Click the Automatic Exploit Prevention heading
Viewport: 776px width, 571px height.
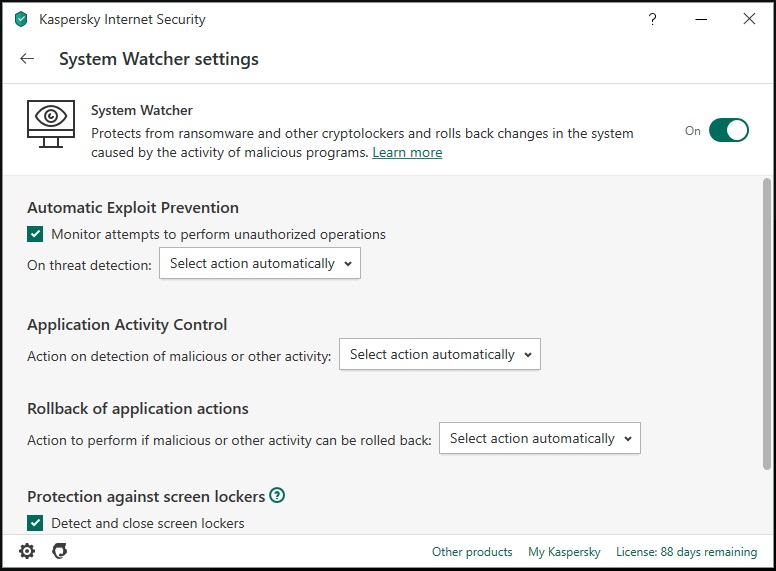[x=133, y=208]
